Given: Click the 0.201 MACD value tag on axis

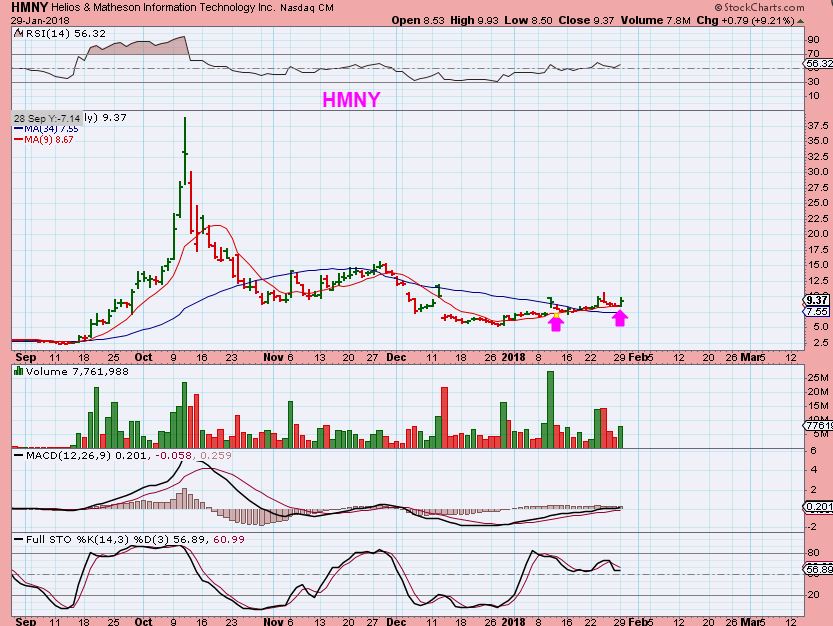Looking at the screenshot, I should click(x=819, y=507).
